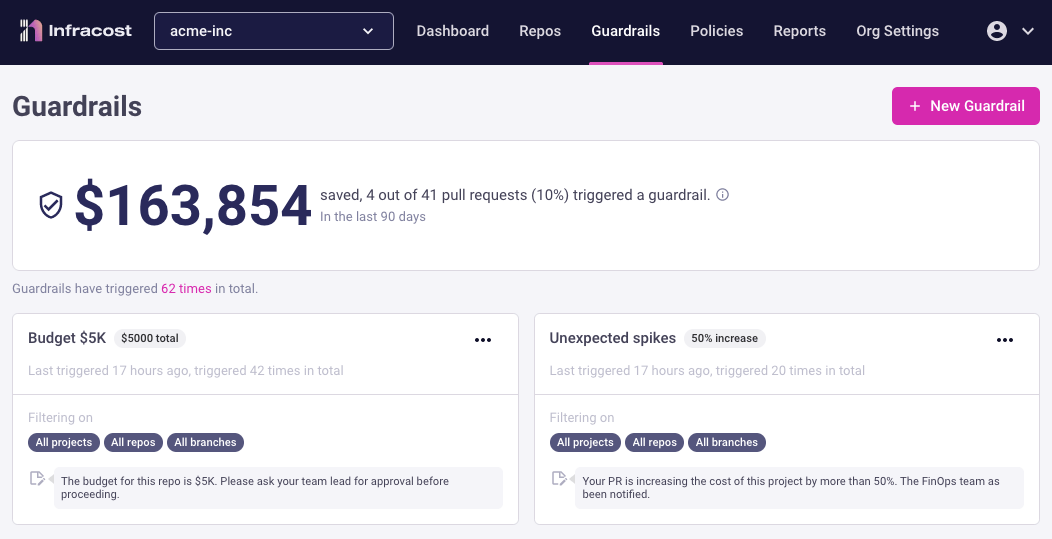Click the shield checkmark icon
1052x539 pixels.
tap(51, 205)
